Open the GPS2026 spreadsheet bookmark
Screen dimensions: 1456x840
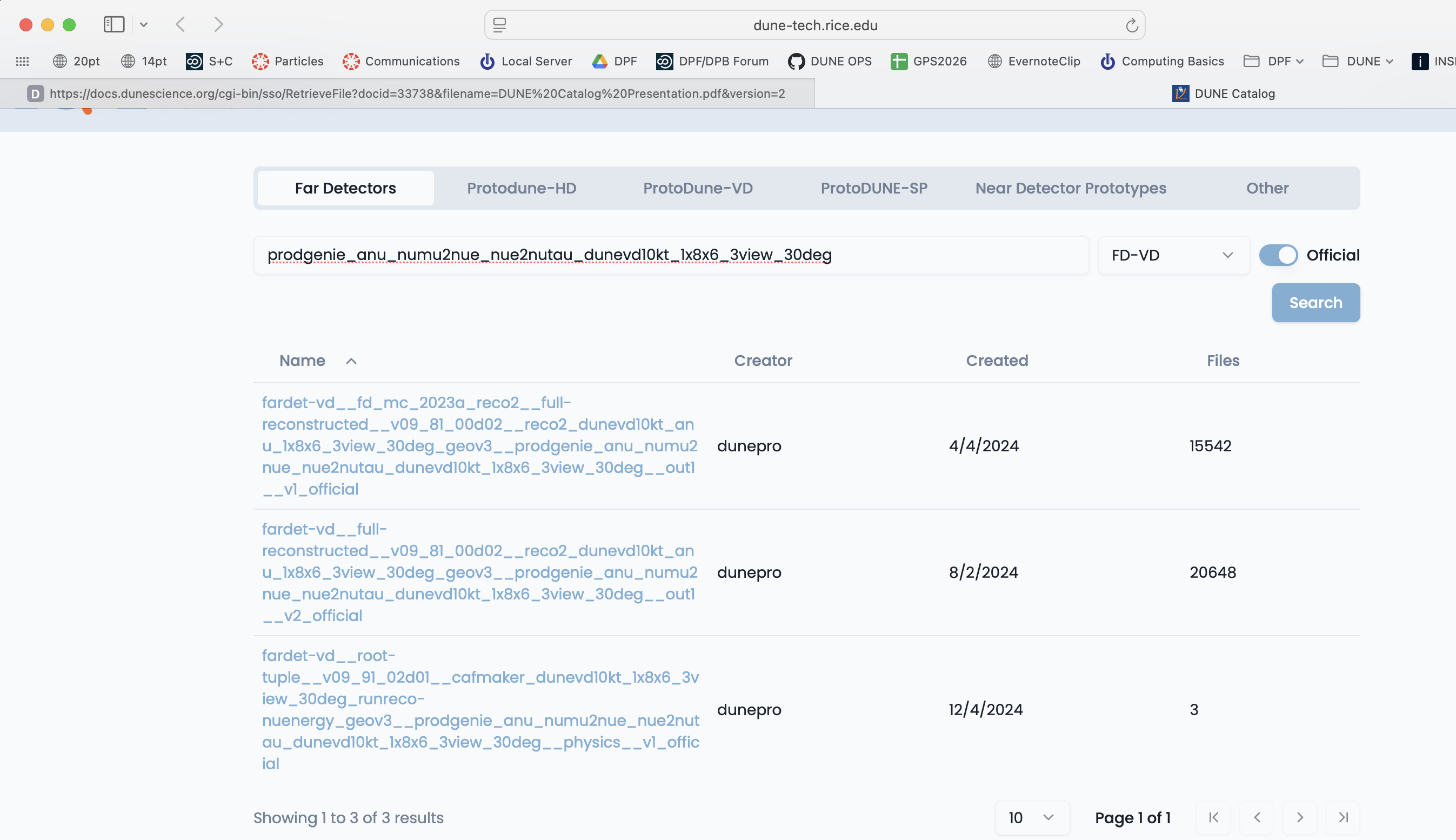(x=928, y=61)
